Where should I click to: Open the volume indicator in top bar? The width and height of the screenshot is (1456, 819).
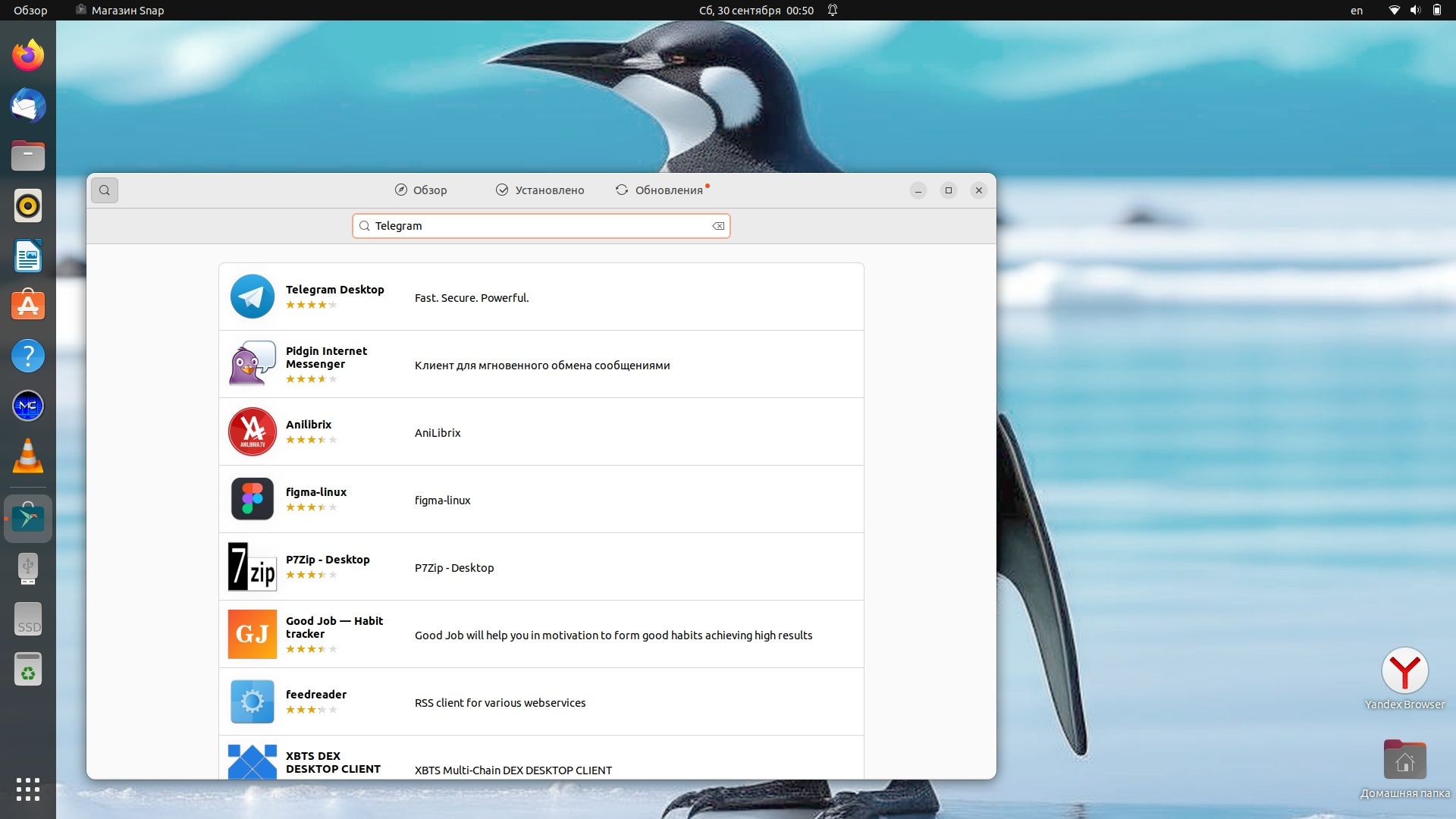[x=1415, y=10]
